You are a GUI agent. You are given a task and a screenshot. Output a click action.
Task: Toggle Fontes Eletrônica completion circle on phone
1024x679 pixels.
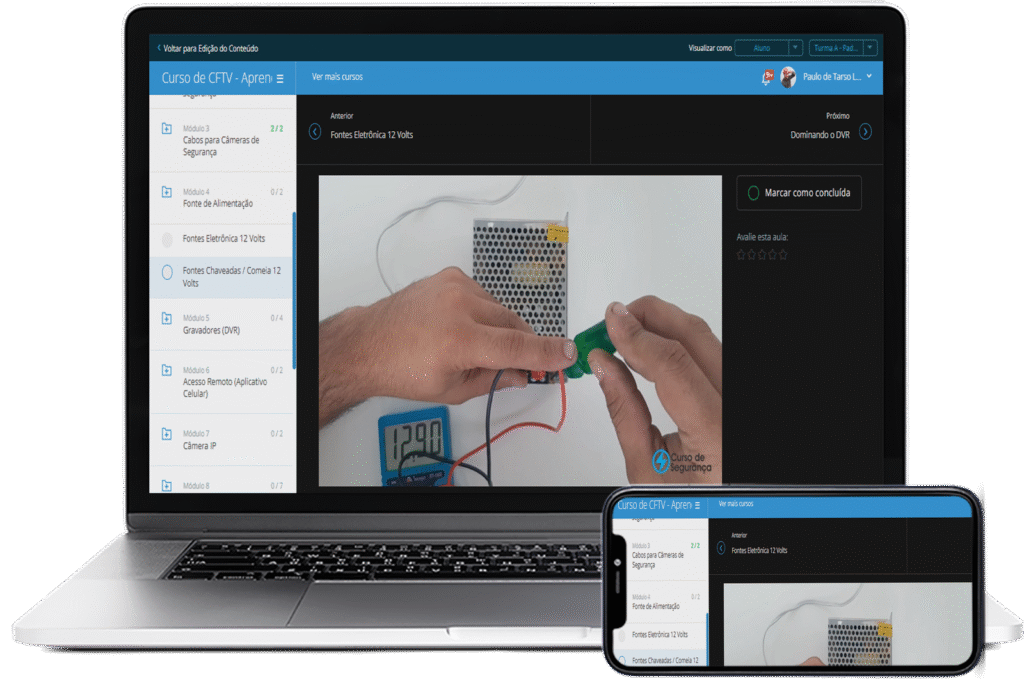(622, 635)
